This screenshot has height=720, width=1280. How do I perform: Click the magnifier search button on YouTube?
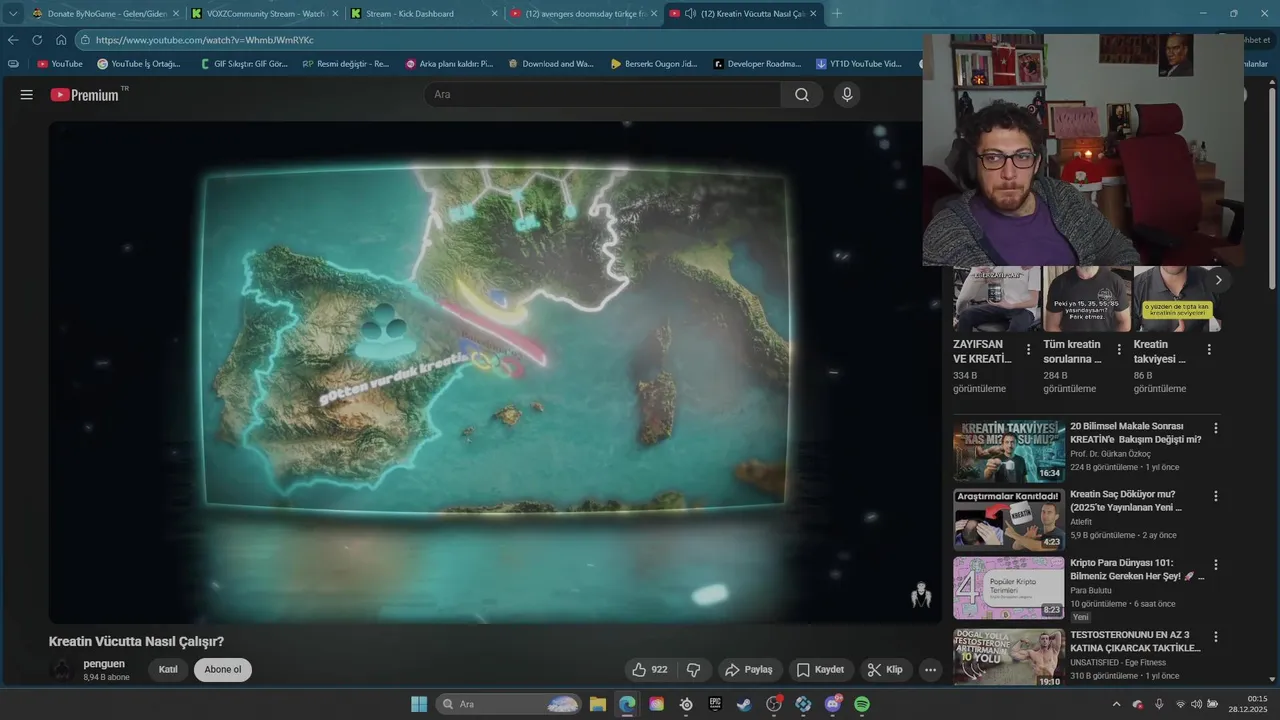click(x=802, y=95)
